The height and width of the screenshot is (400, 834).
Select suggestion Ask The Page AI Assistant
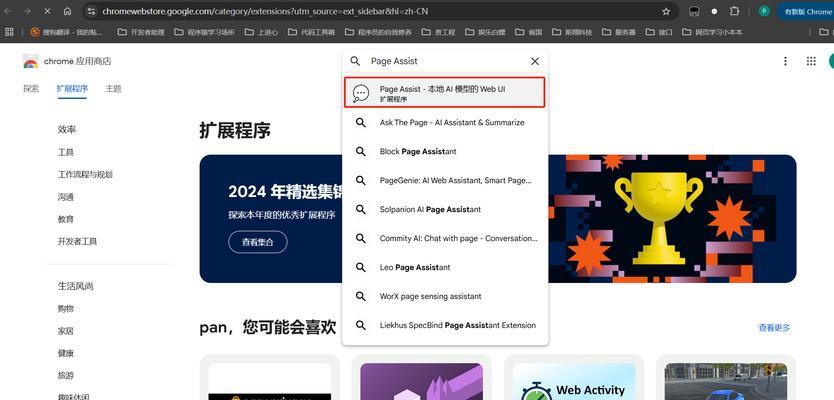pos(445,122)
